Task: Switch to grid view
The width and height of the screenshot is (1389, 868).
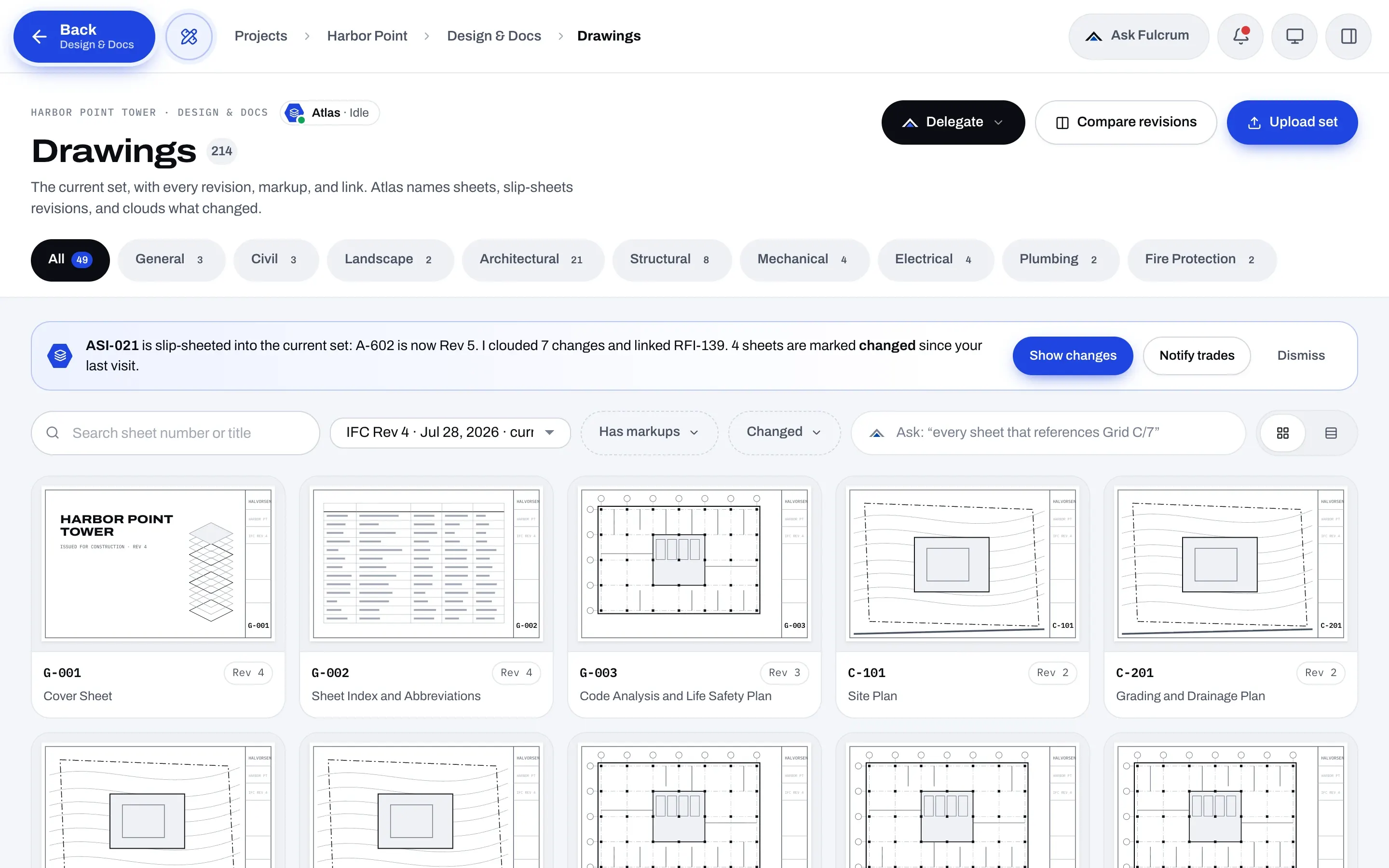Action: [1283, 433]
